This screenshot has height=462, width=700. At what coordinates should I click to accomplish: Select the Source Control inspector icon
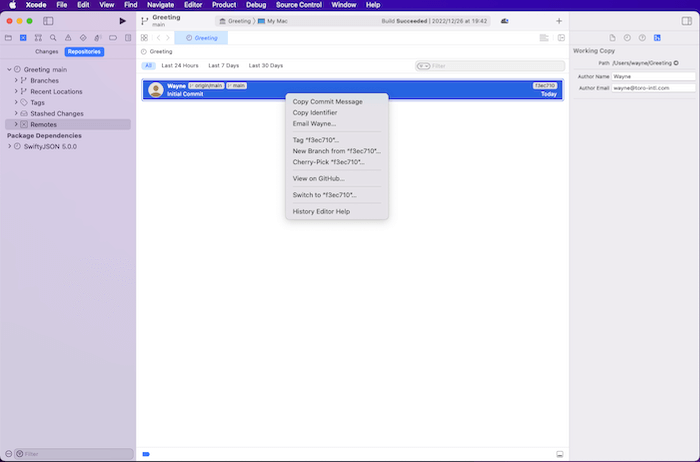pyautogui.click(x=657, y=38)
